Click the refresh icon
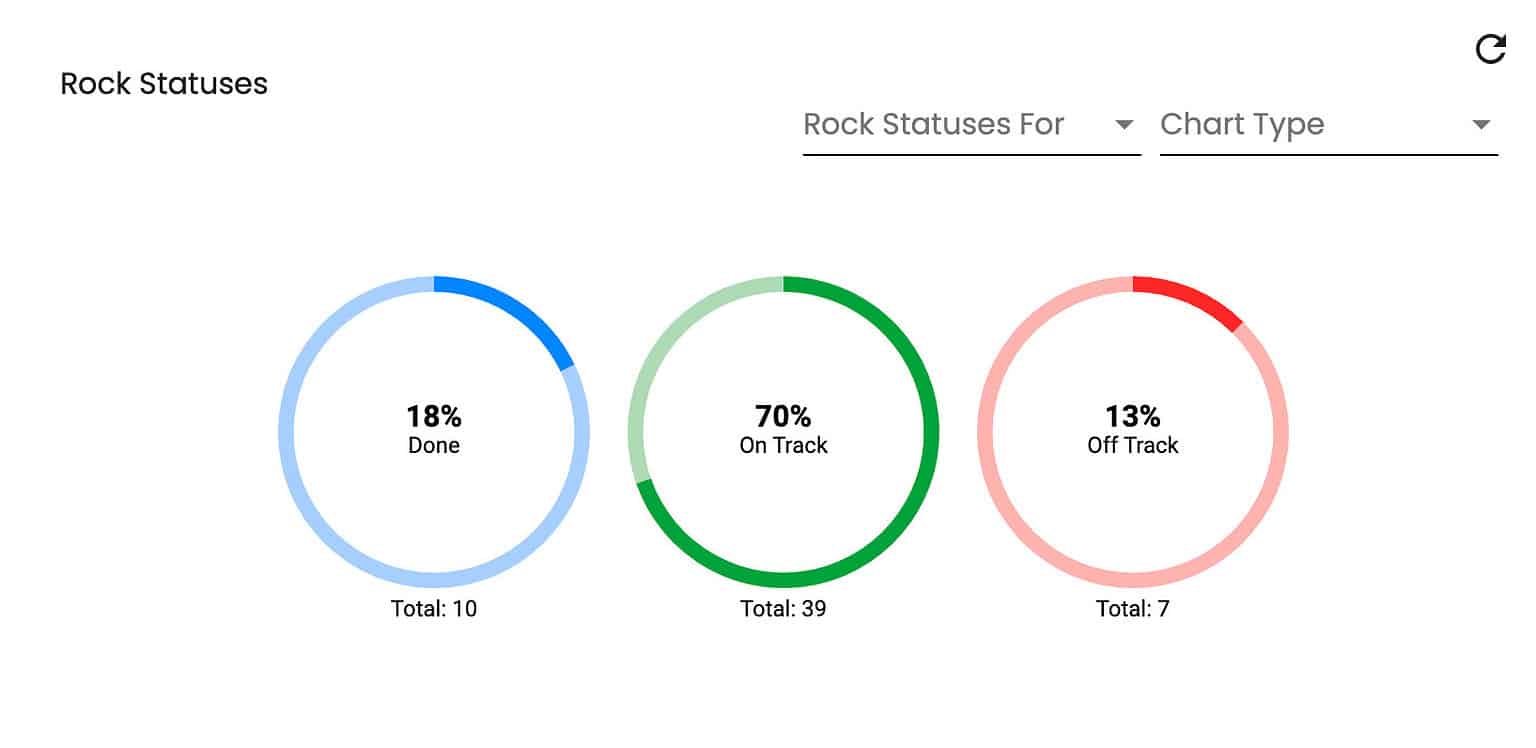The image size is (1536, 748). 1490,49
